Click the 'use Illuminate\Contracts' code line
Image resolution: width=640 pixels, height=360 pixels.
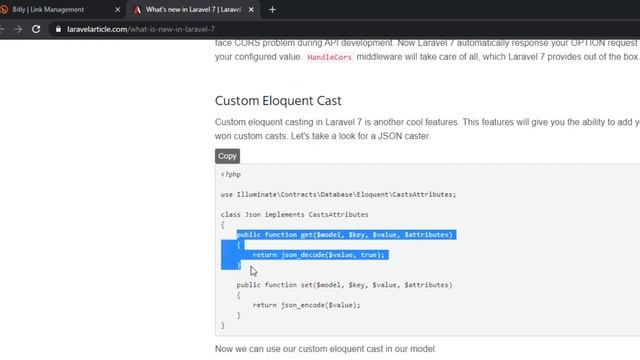(x=338, y=194)
